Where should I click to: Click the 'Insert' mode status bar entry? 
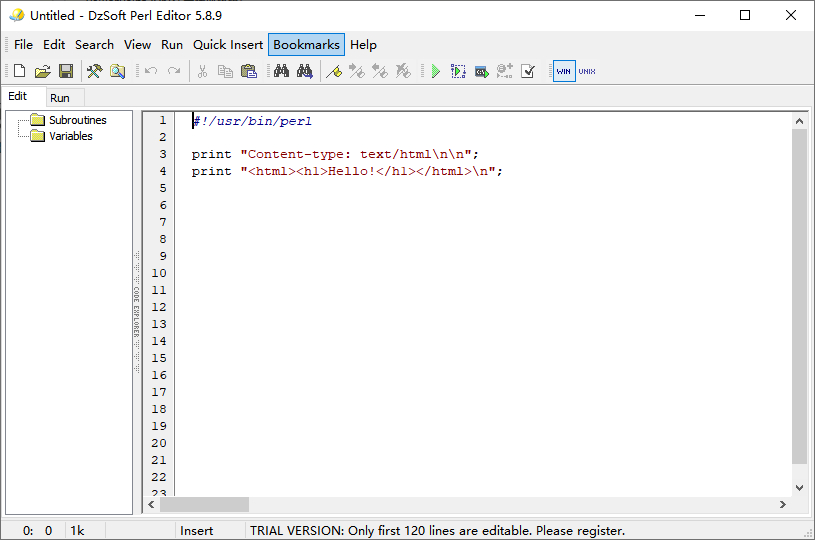[196, 531]
